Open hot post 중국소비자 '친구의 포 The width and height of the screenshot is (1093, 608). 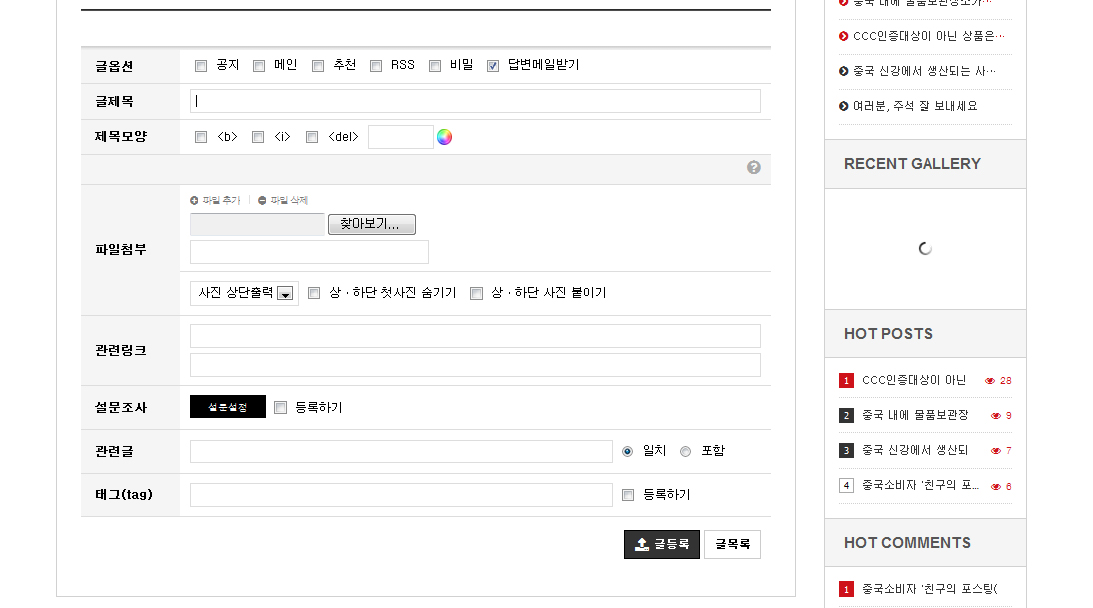click(x=920, y=485)
